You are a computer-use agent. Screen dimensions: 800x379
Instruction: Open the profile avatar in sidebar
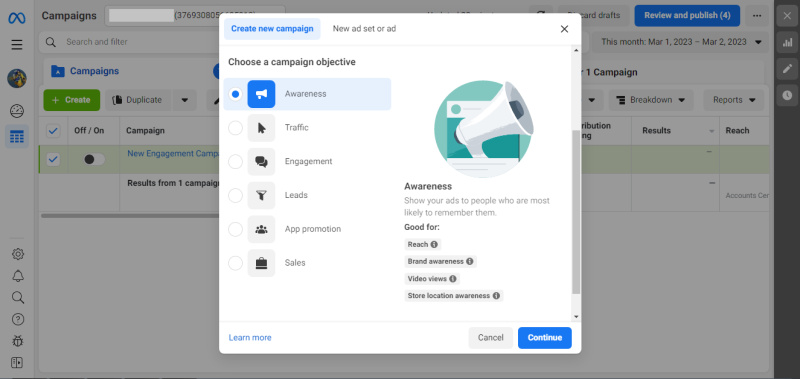tap(17, 79)
